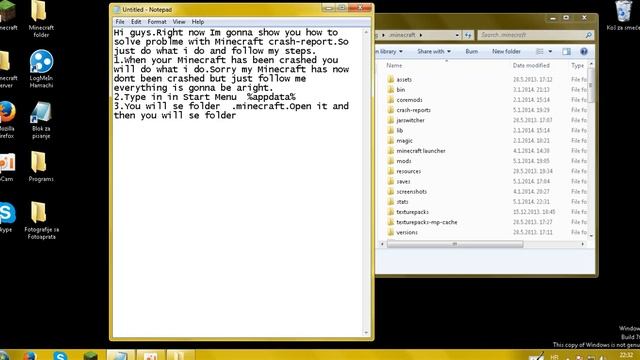This screenshot has width=640, height=360.
Task: Click Explorer scroll right arrow
Action: 582,244
